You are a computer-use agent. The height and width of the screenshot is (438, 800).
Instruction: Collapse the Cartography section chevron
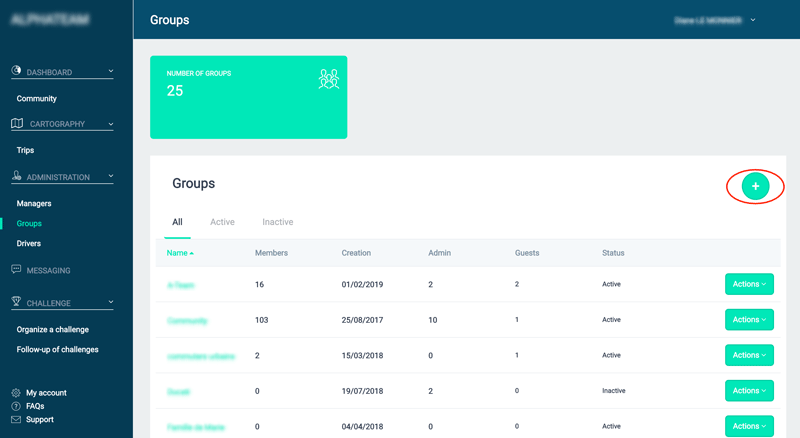(111, 124)
